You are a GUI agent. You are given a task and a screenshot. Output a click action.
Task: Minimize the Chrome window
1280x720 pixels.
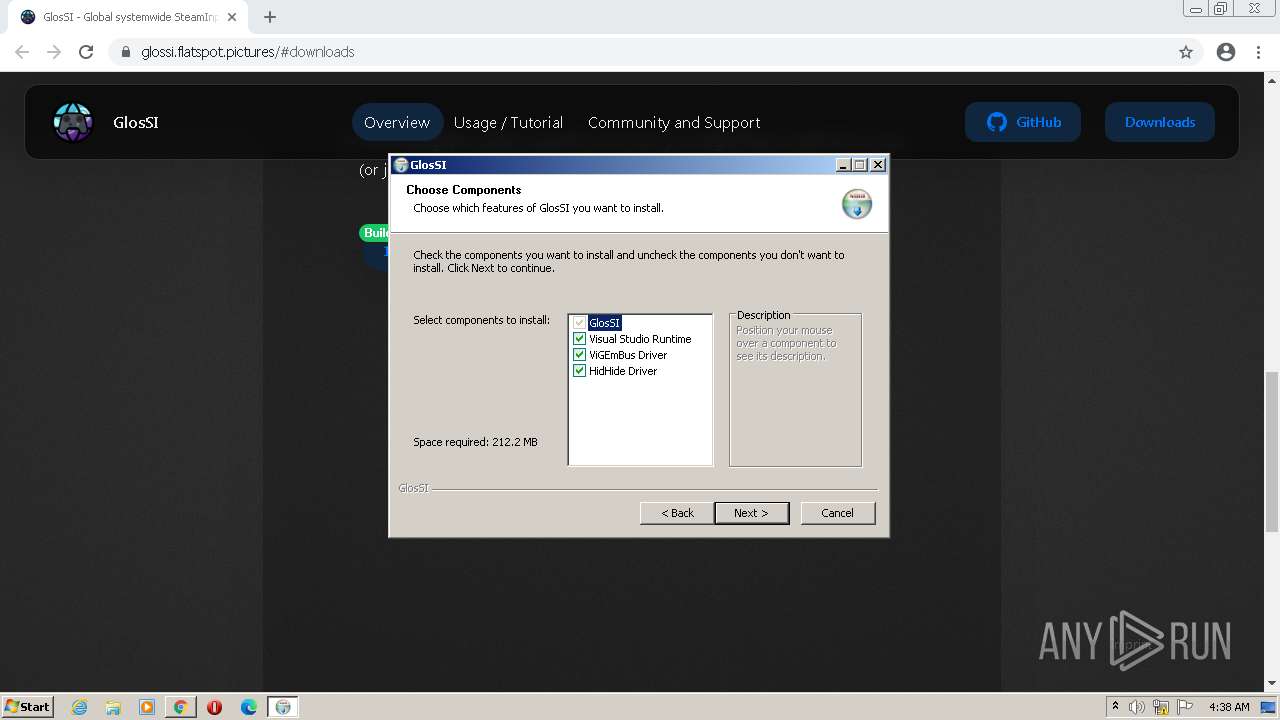point(1196,8)
